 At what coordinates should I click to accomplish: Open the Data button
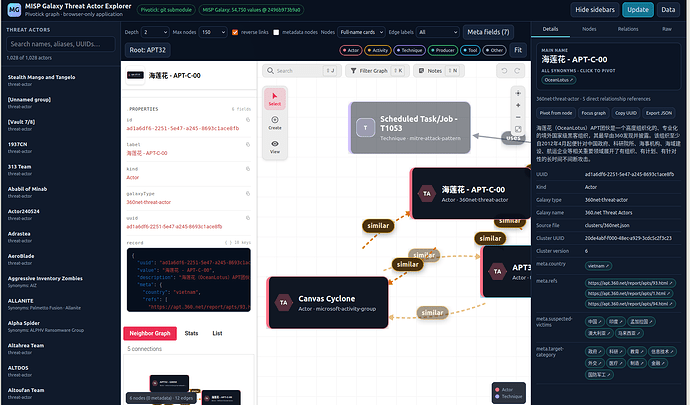pos(668,10)
